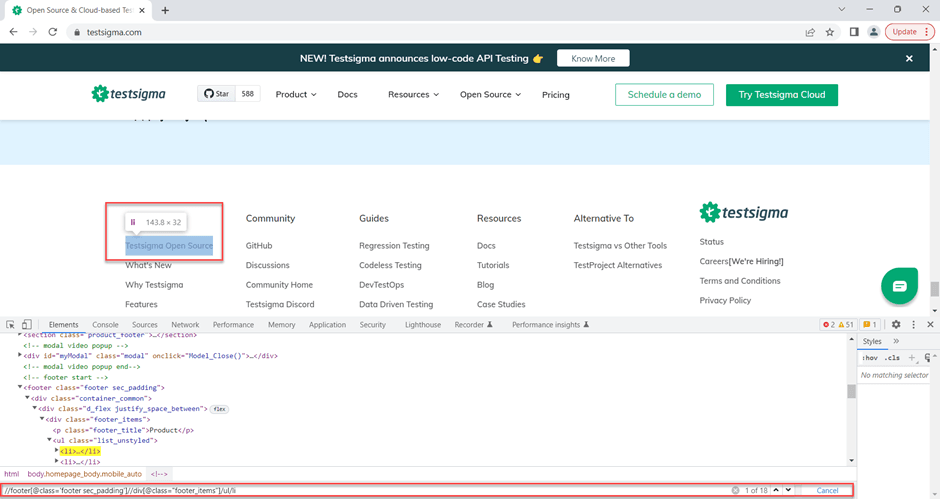Open the Performance insights tab
The width and height of the screenshot is (940, 499).
coord(550,324)
